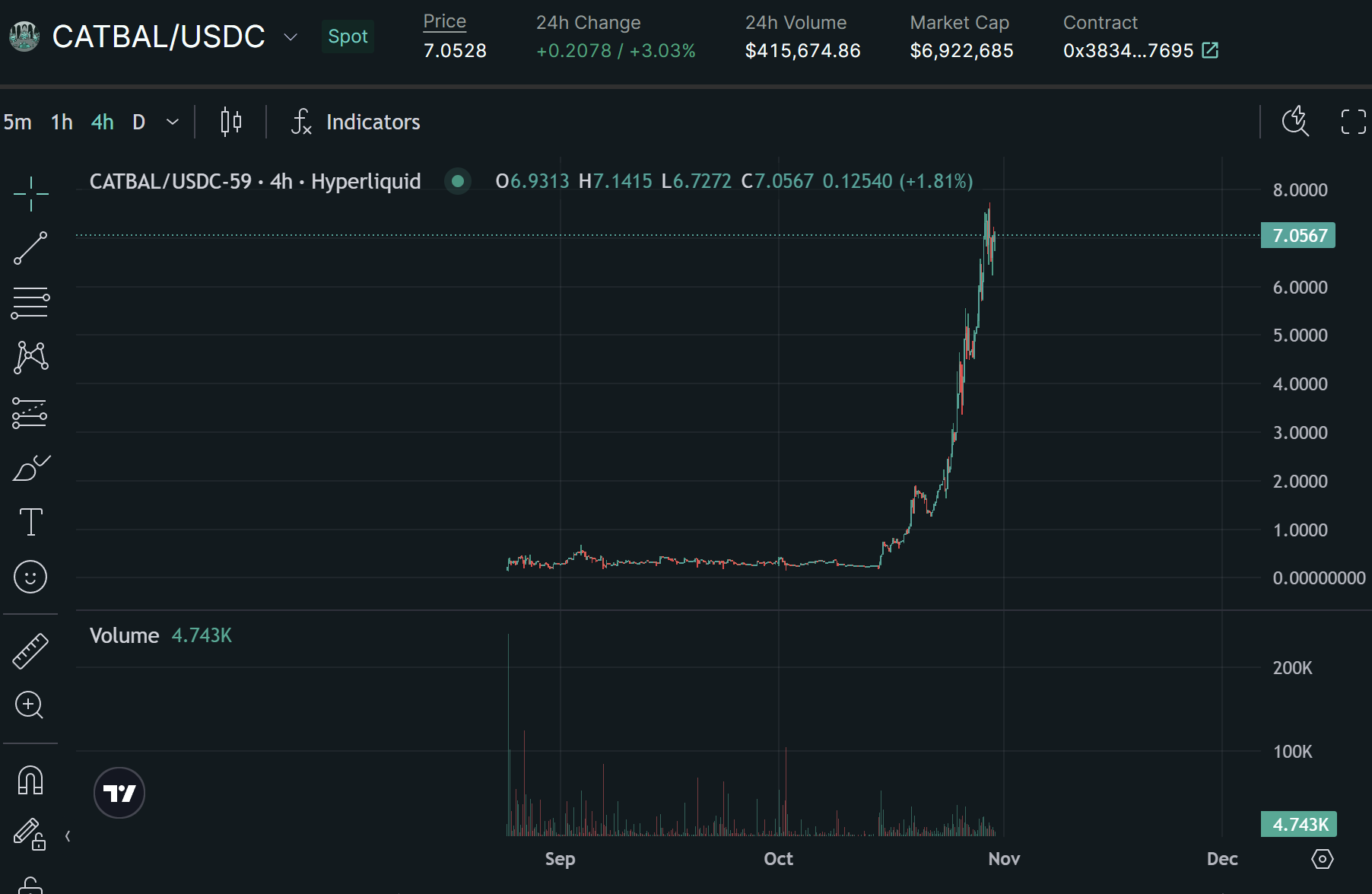Viewport: 1372px width, 894px height.
Task: Click the Dec label on time axis
Action: click(x=1222, y=859)
